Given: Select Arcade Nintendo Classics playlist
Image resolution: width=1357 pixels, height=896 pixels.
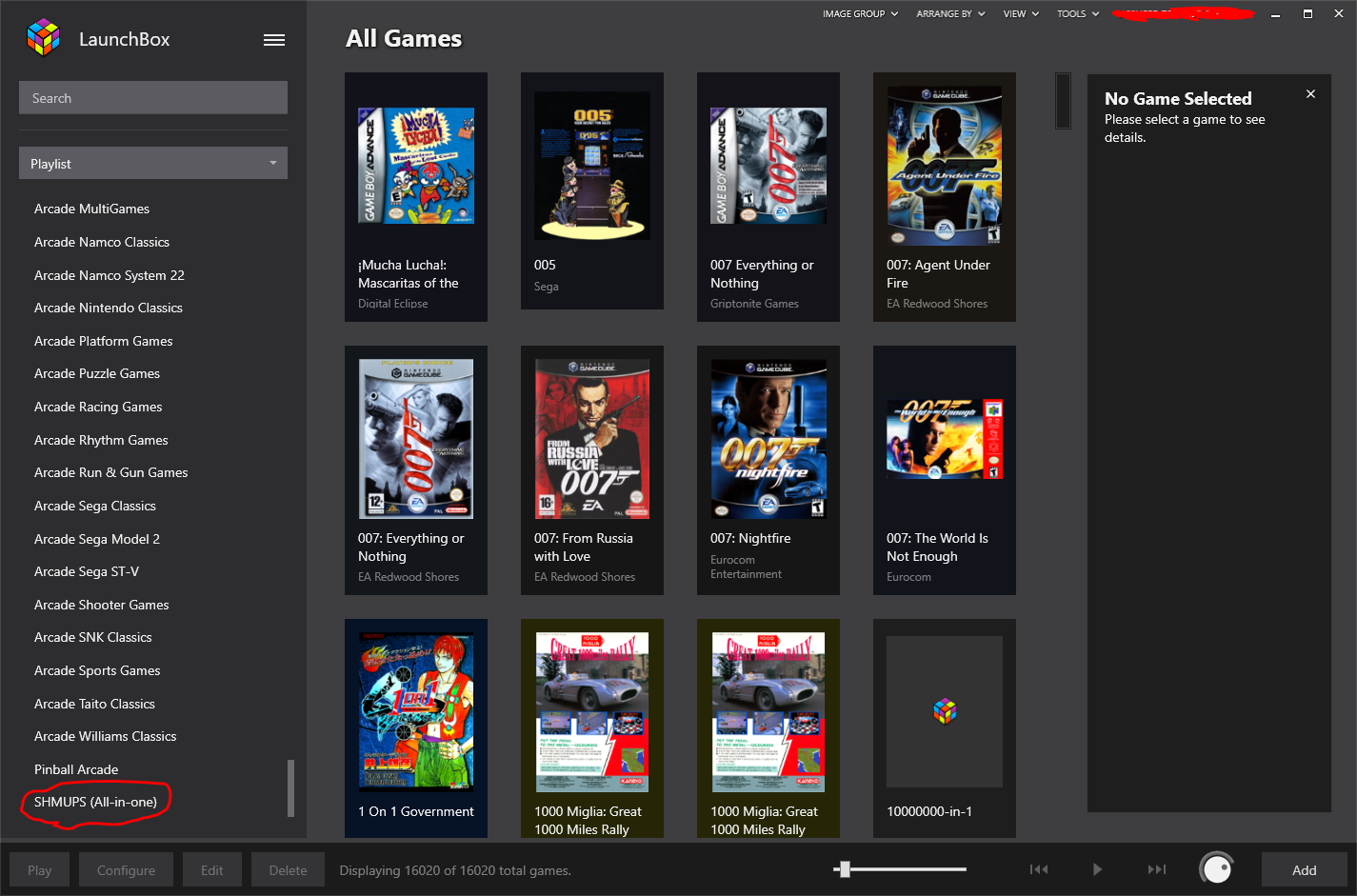Looking at the screenshot, I should [x=109, y=308].
